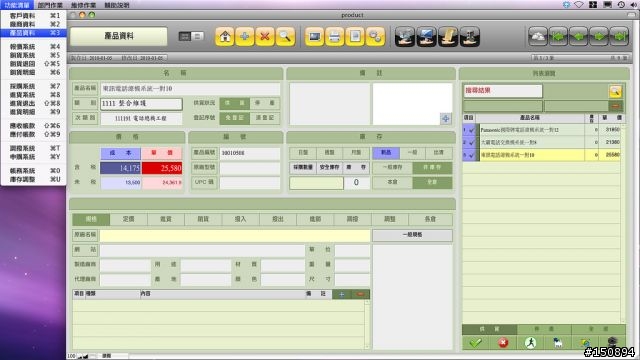Viewport: 640px width, 360px height.
Task: Open the 輔助說明 menu
Action: tap(117, 5)
